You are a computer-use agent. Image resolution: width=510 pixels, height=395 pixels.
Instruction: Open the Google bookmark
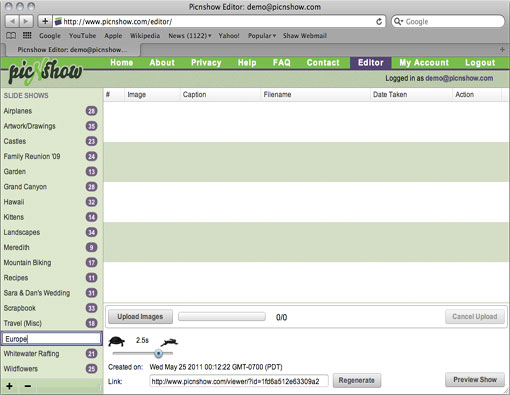(x=50, y=36)
